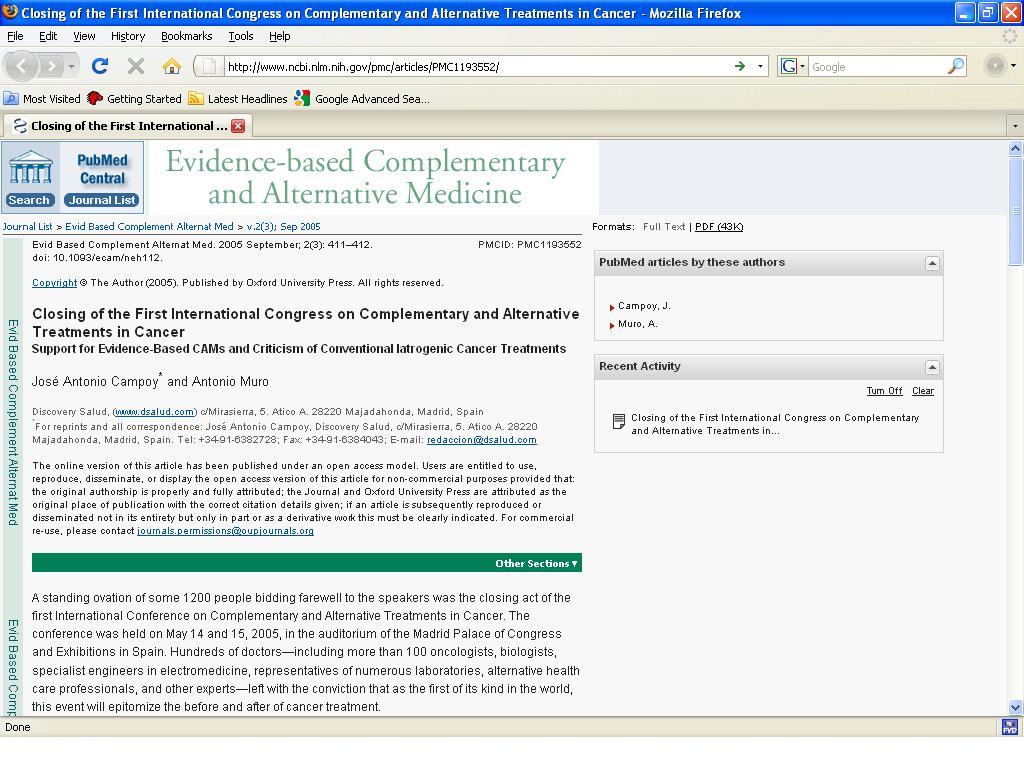
Task: Open the list all tabs dropdown
Action: (x=1015, y=125)
